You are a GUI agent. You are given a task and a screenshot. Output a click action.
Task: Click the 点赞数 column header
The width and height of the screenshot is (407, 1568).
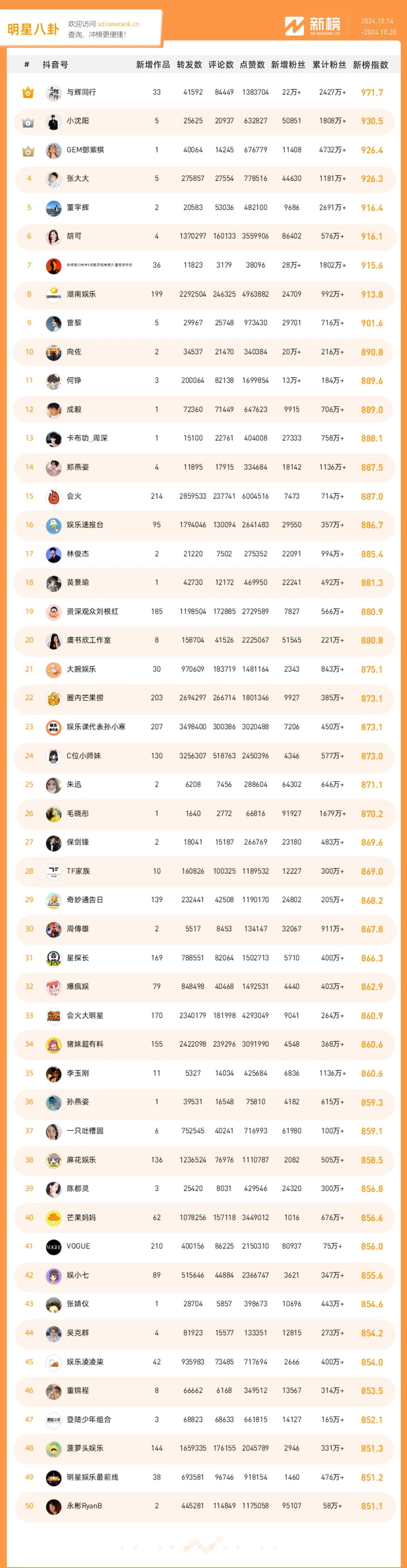click(x=252, y=65)
